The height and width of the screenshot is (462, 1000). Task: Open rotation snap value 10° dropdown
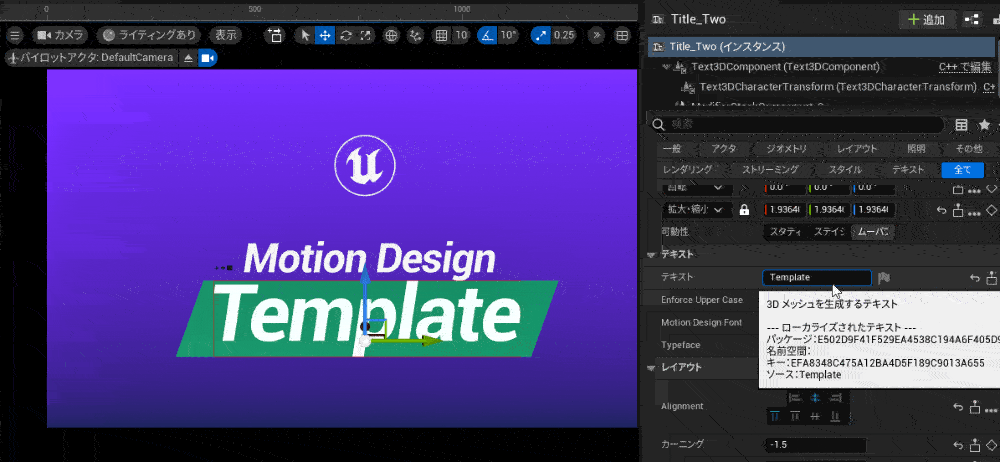pos(508,35)
